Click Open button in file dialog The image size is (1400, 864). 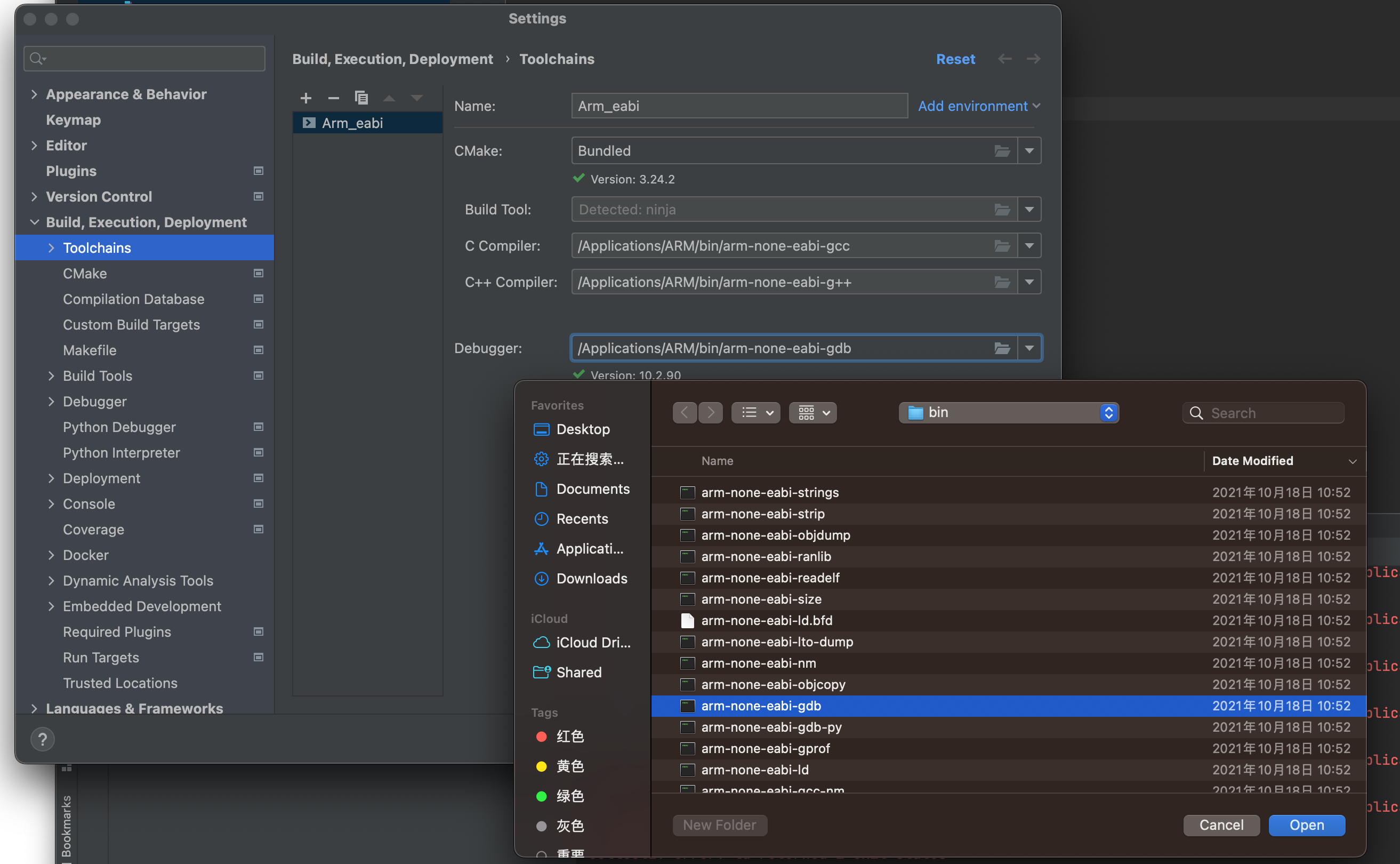click(x=1307, y=825)
